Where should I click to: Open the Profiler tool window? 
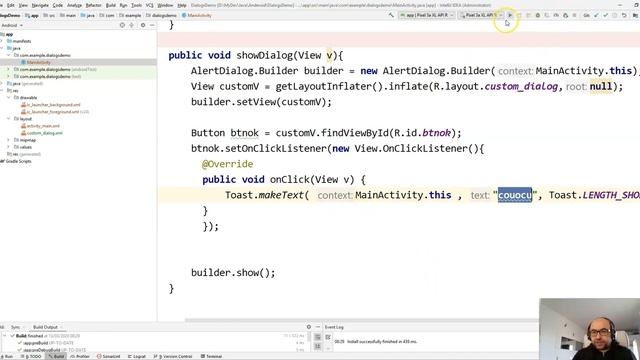pyautogui.click(x=80, y=356)
